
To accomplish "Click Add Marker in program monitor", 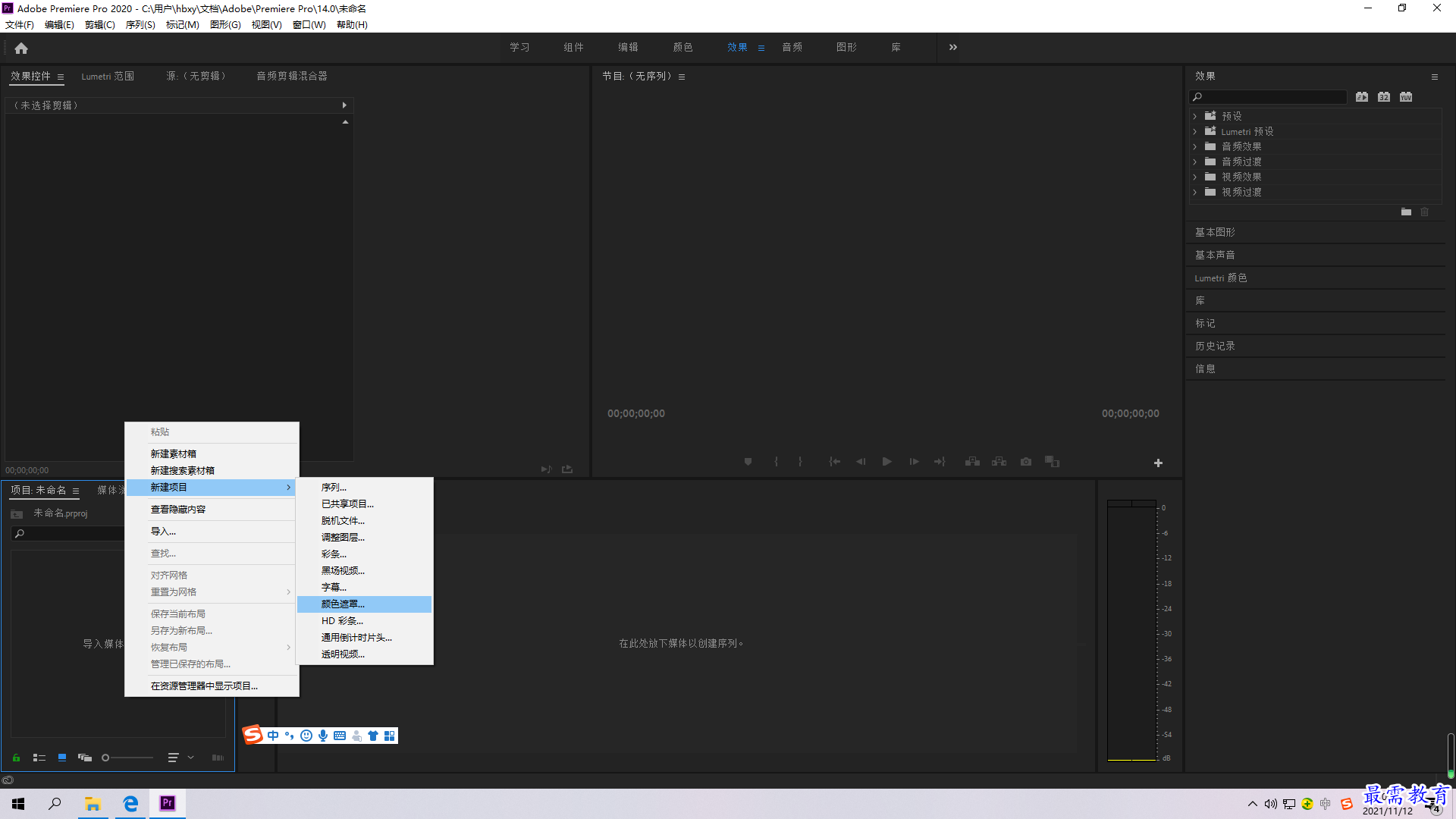I will tap(748, 462).
